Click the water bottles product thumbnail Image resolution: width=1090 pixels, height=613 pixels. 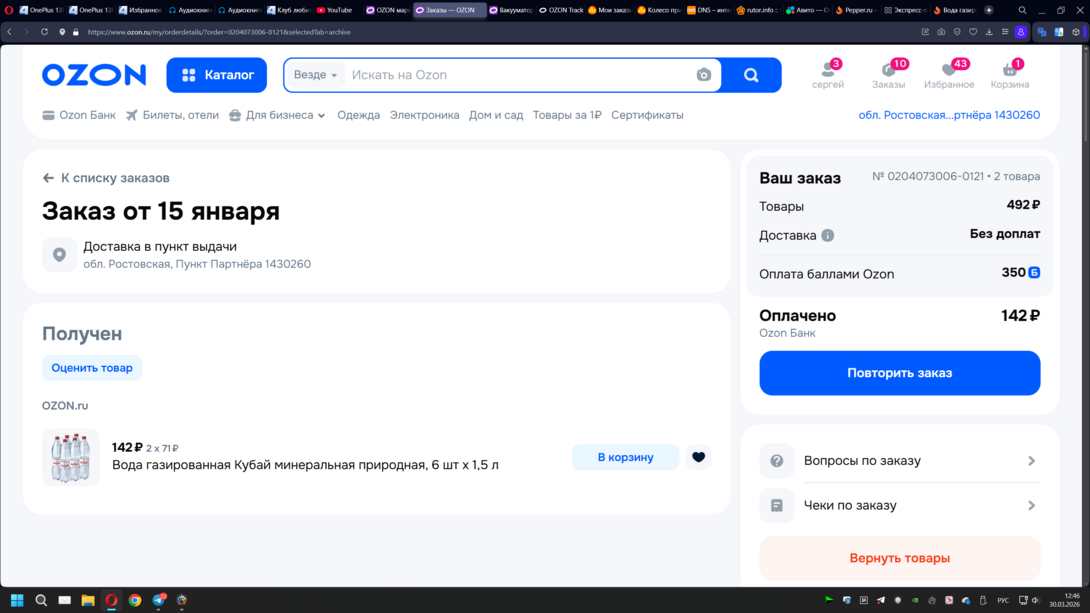pyautogui.click(x=71, y=457)
